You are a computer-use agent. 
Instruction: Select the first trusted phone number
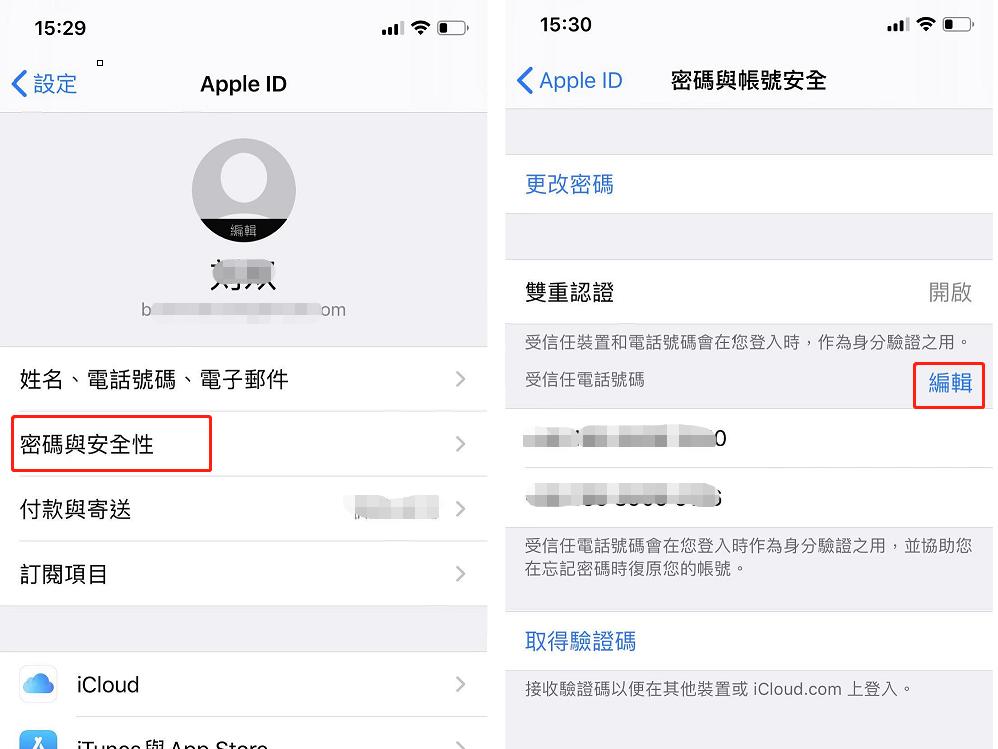click(x=748, y=438)
